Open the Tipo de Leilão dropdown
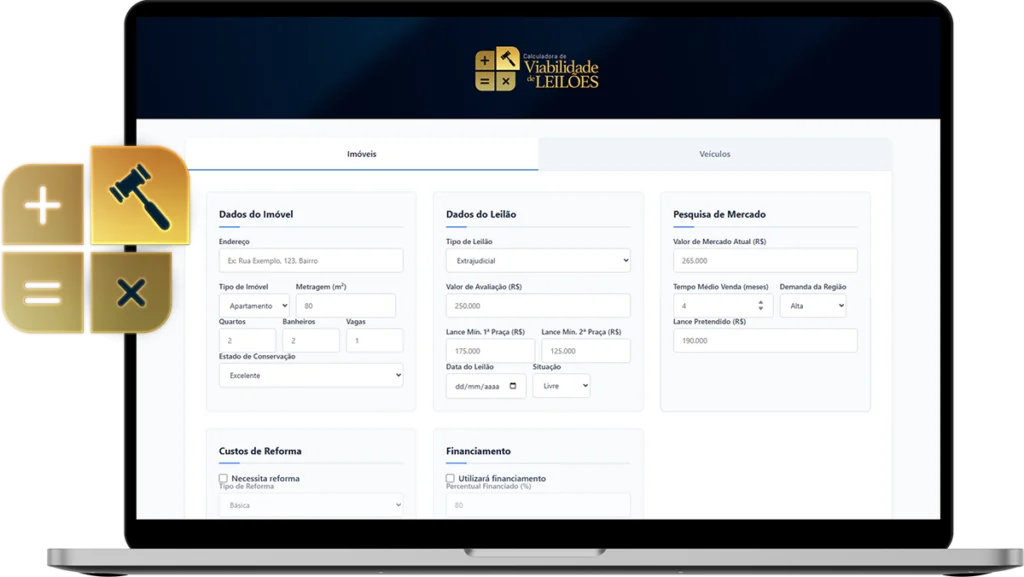This screenshot has height=577, width=1024. tap(538, 261)
